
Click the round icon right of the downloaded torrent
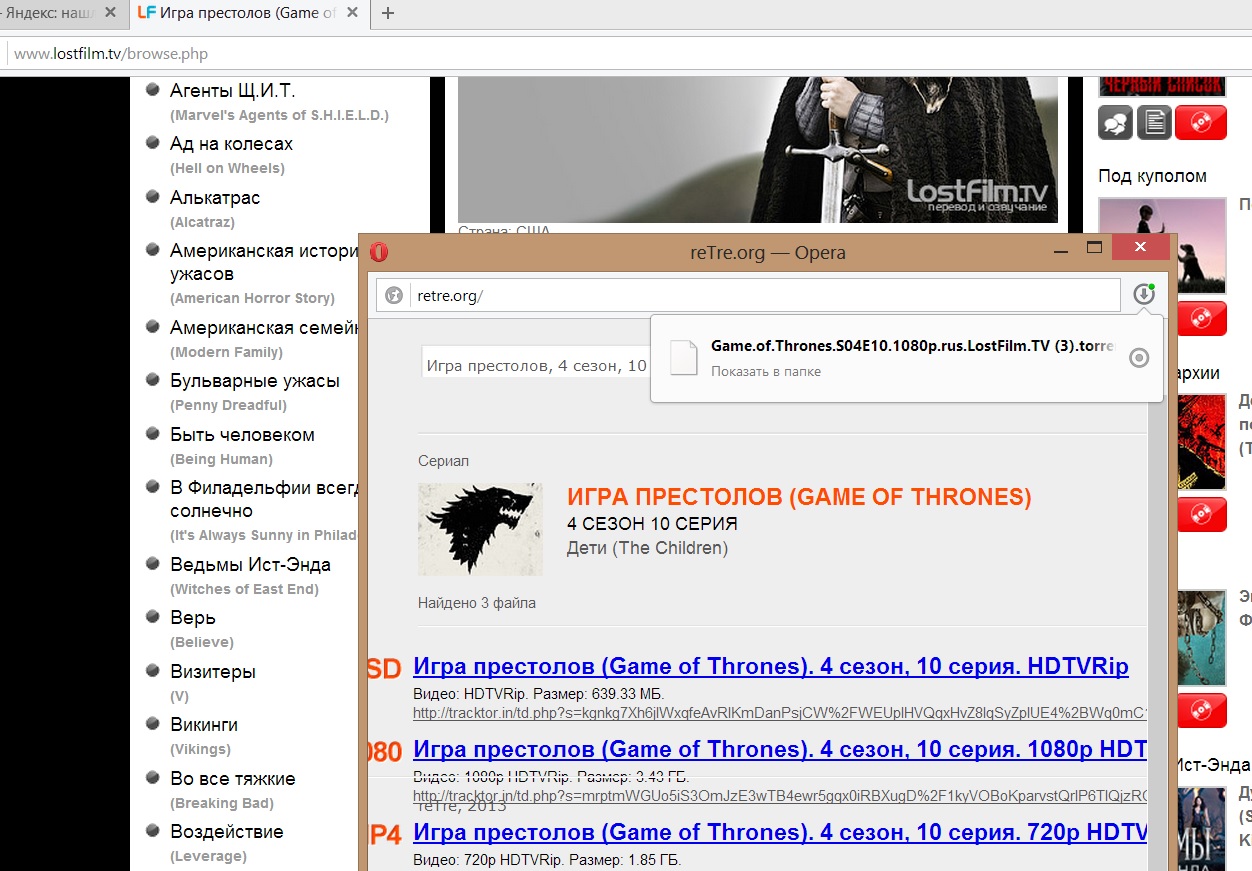[x=1138, y=358]
